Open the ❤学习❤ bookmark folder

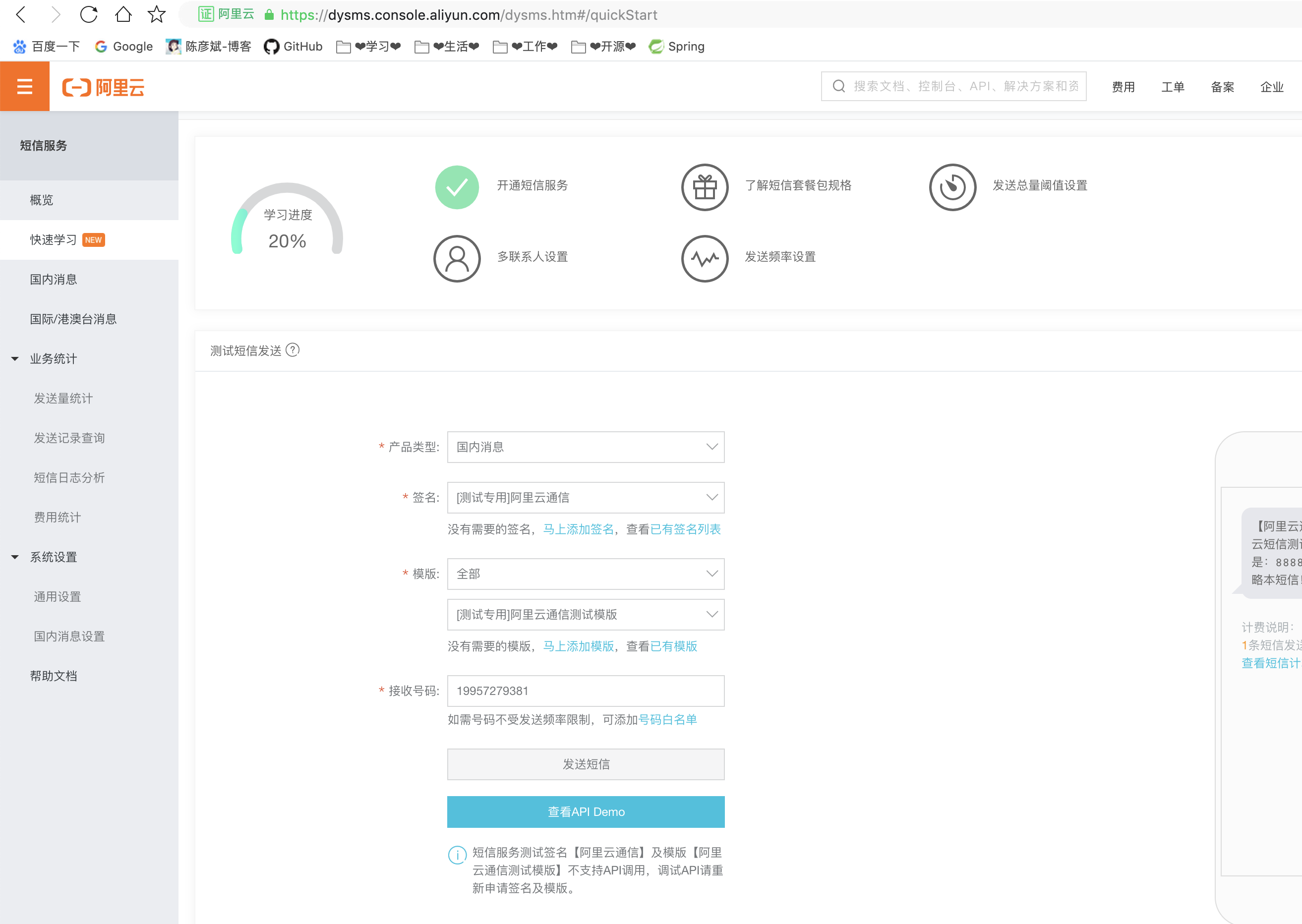pos(369,46)
